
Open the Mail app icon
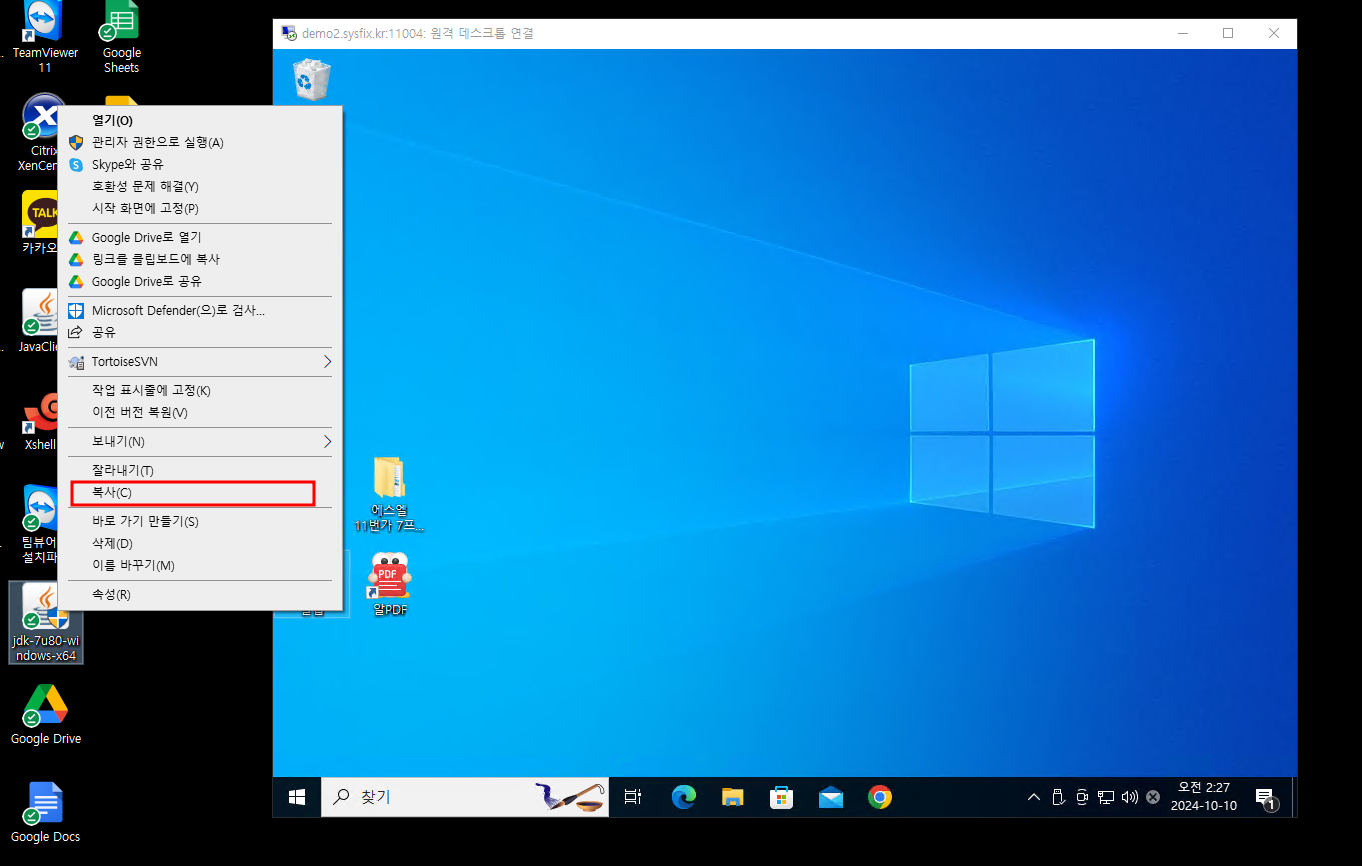click(x=830, y=797)
